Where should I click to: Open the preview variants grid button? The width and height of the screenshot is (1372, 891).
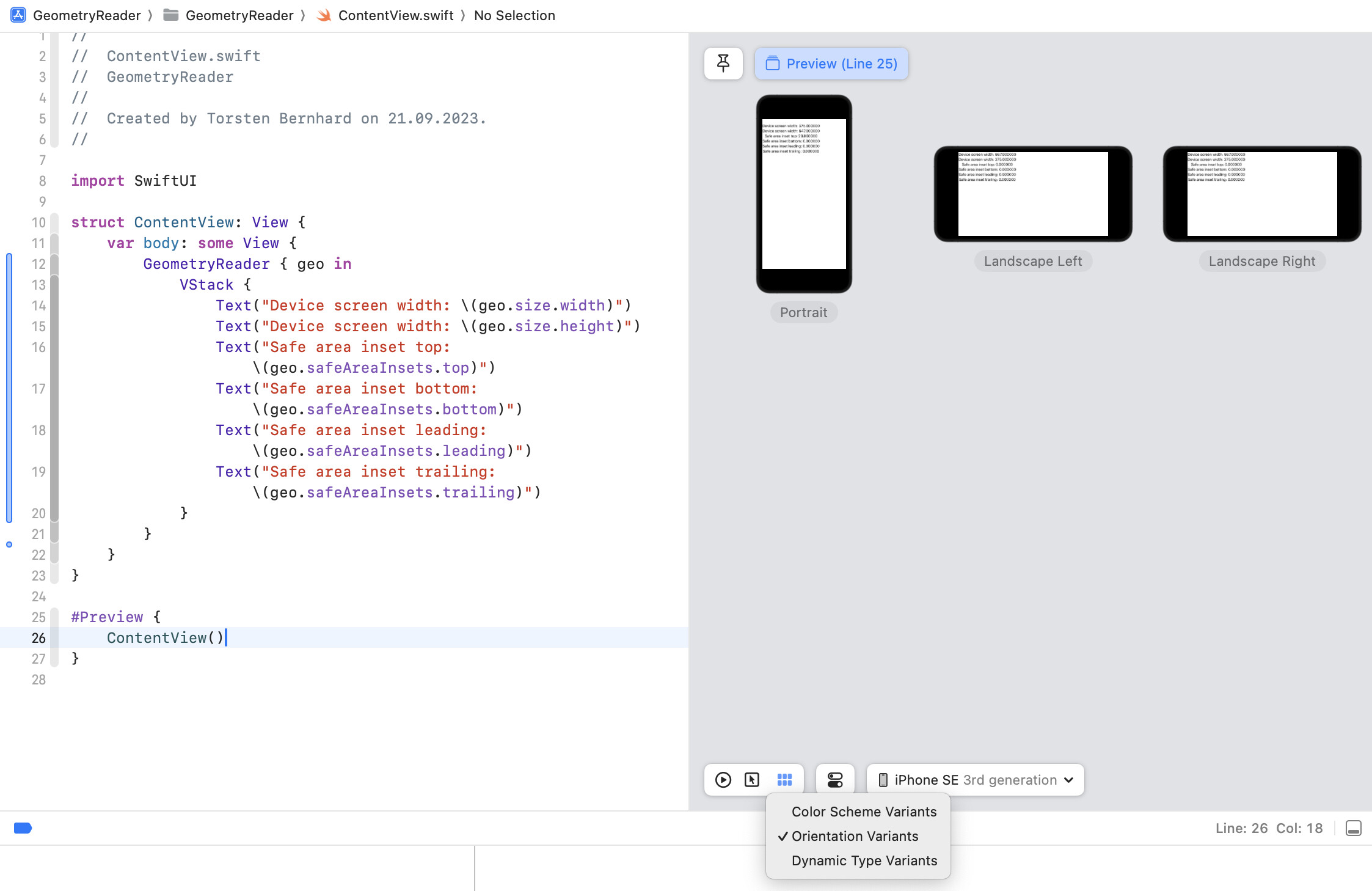pos(784,780)
